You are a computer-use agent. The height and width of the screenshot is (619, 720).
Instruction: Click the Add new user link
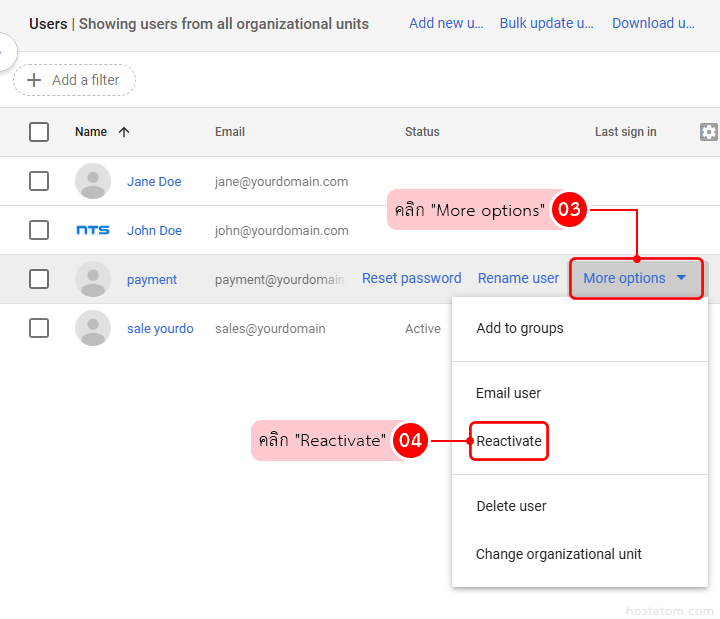click(x=446, y=23)
